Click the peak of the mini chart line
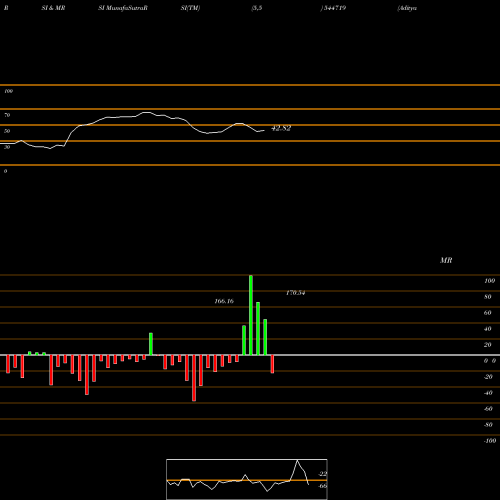Image resolution: width=500 pixels, height=500 pixels. [297, 460]
